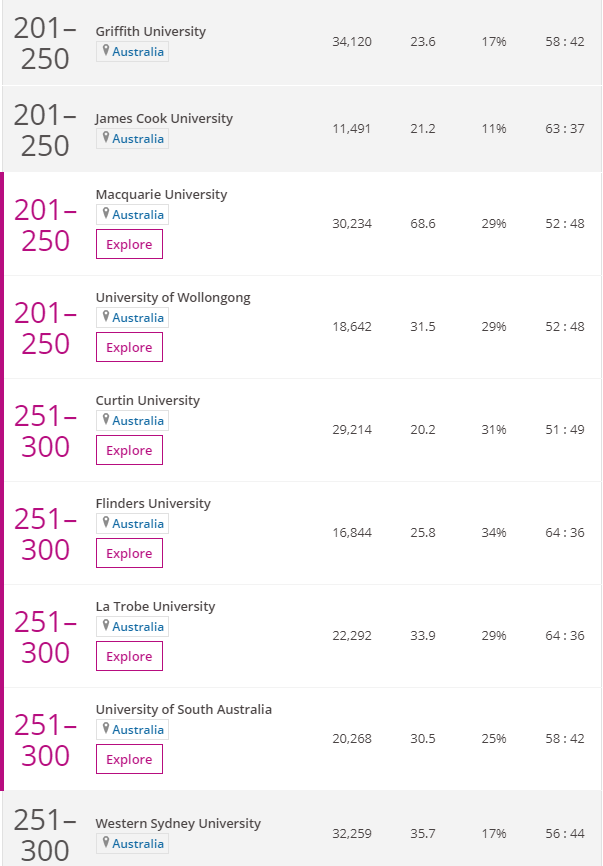Open the James Cook University name link
Image resolution: width=603 pixels, height=866 pixels.
164,118
